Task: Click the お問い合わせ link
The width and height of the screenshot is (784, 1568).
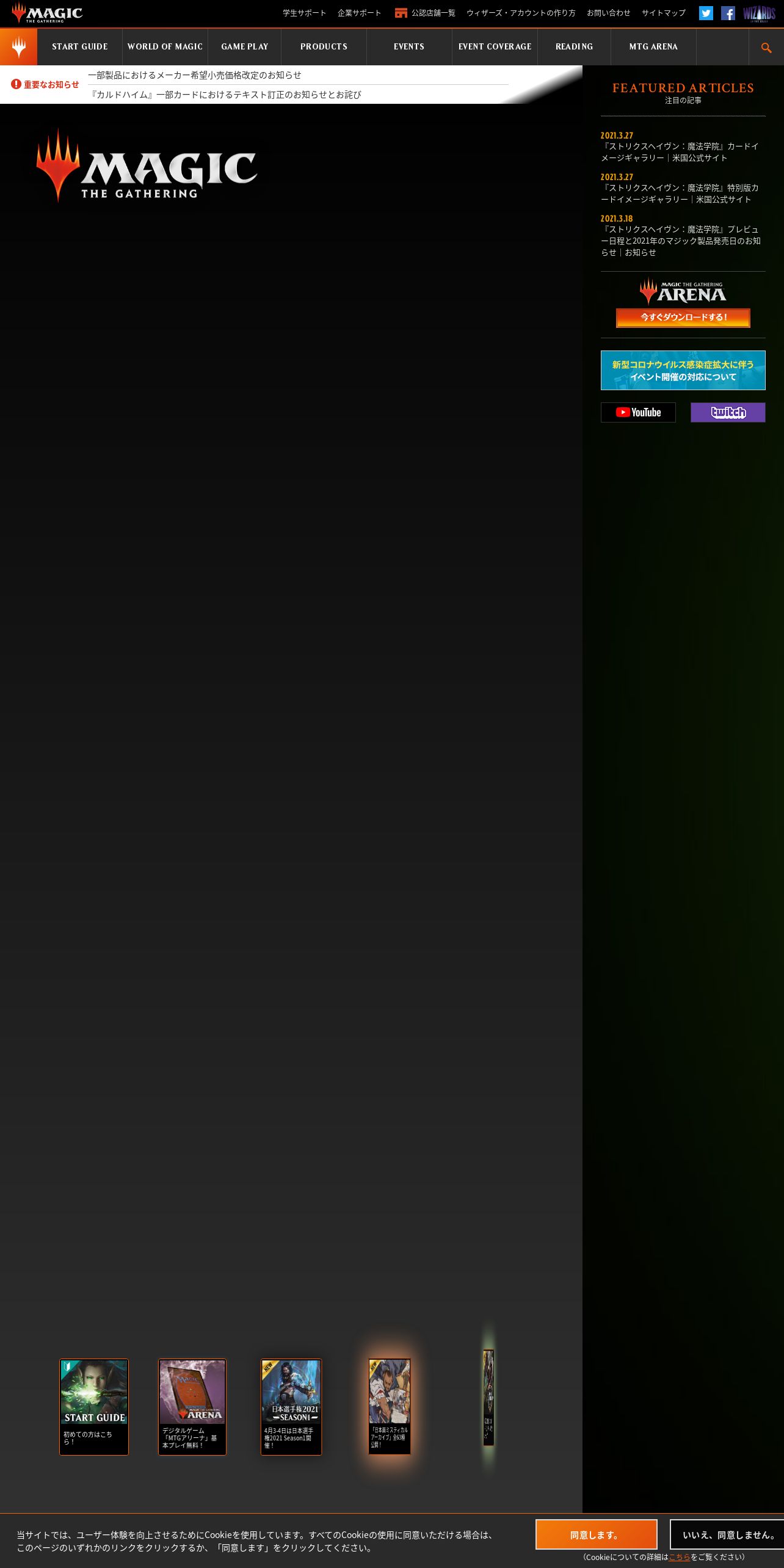Action: [x=609, y=13]
